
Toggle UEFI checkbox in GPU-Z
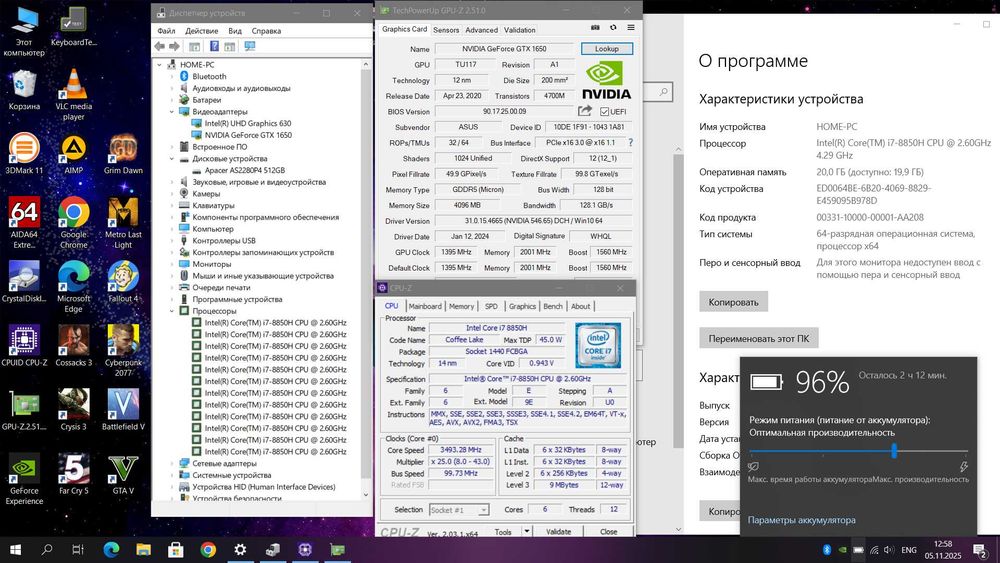pyautogui.click(x=604, y=112)
